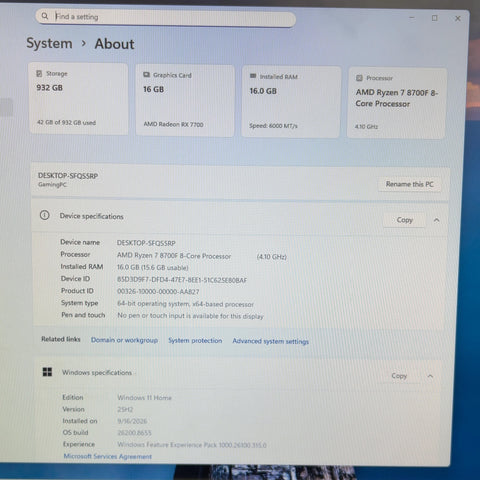Open Advanced system settings link
This screenshot has width=480, height=480.
(x=270, y=341)
